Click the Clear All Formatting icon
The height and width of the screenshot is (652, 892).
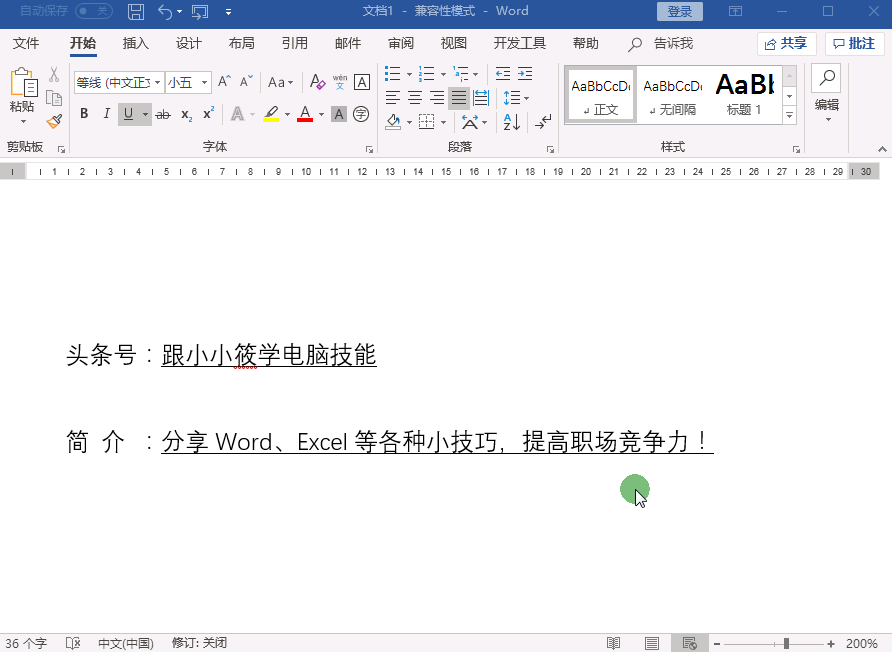click(317, 83)
